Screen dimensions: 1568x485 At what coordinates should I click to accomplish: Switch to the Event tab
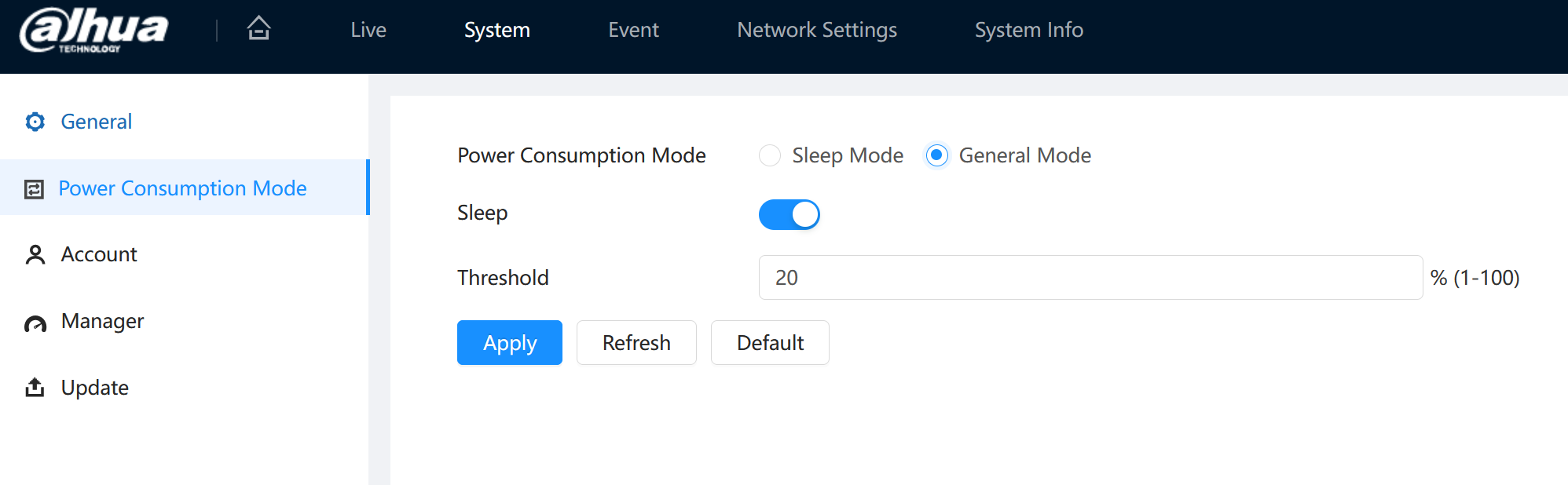[x=633, y=30]
